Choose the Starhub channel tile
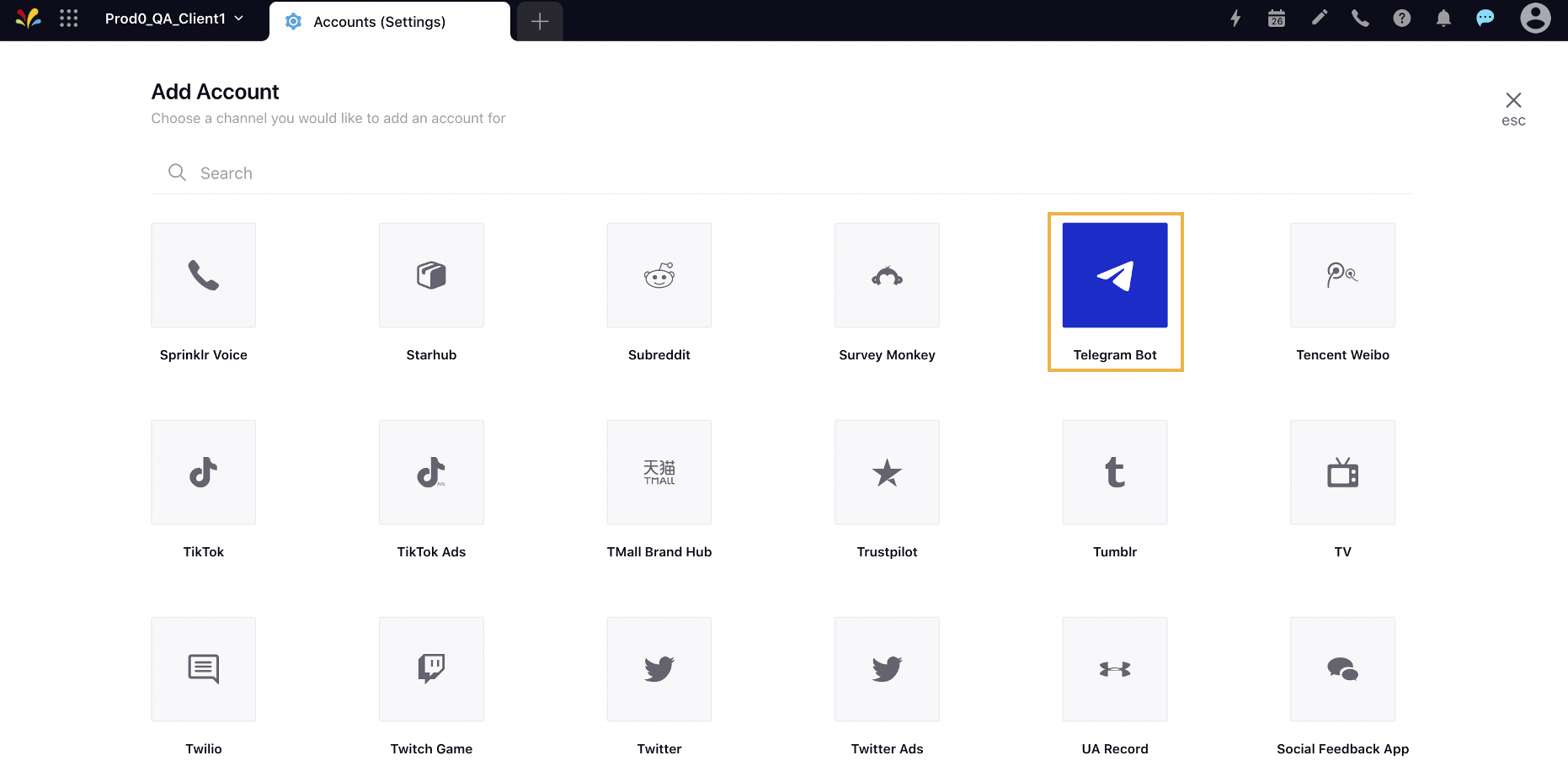Viewport: 1568px width, 776px height. pyautogui.click(x=431, y=275)
